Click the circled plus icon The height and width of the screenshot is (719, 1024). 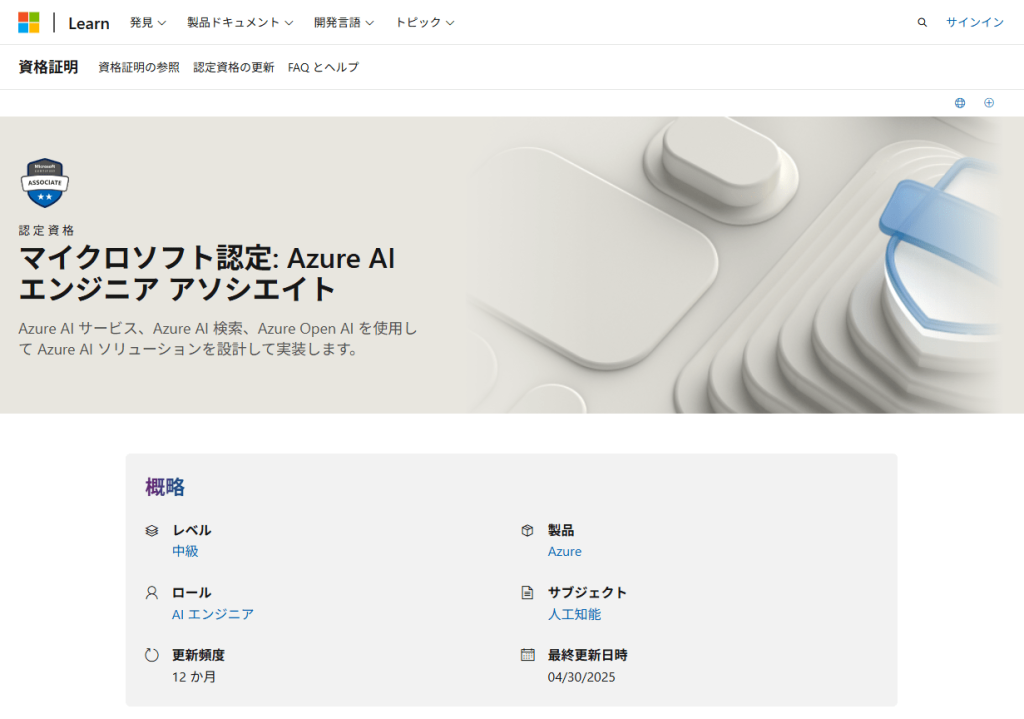coord(989,103)
